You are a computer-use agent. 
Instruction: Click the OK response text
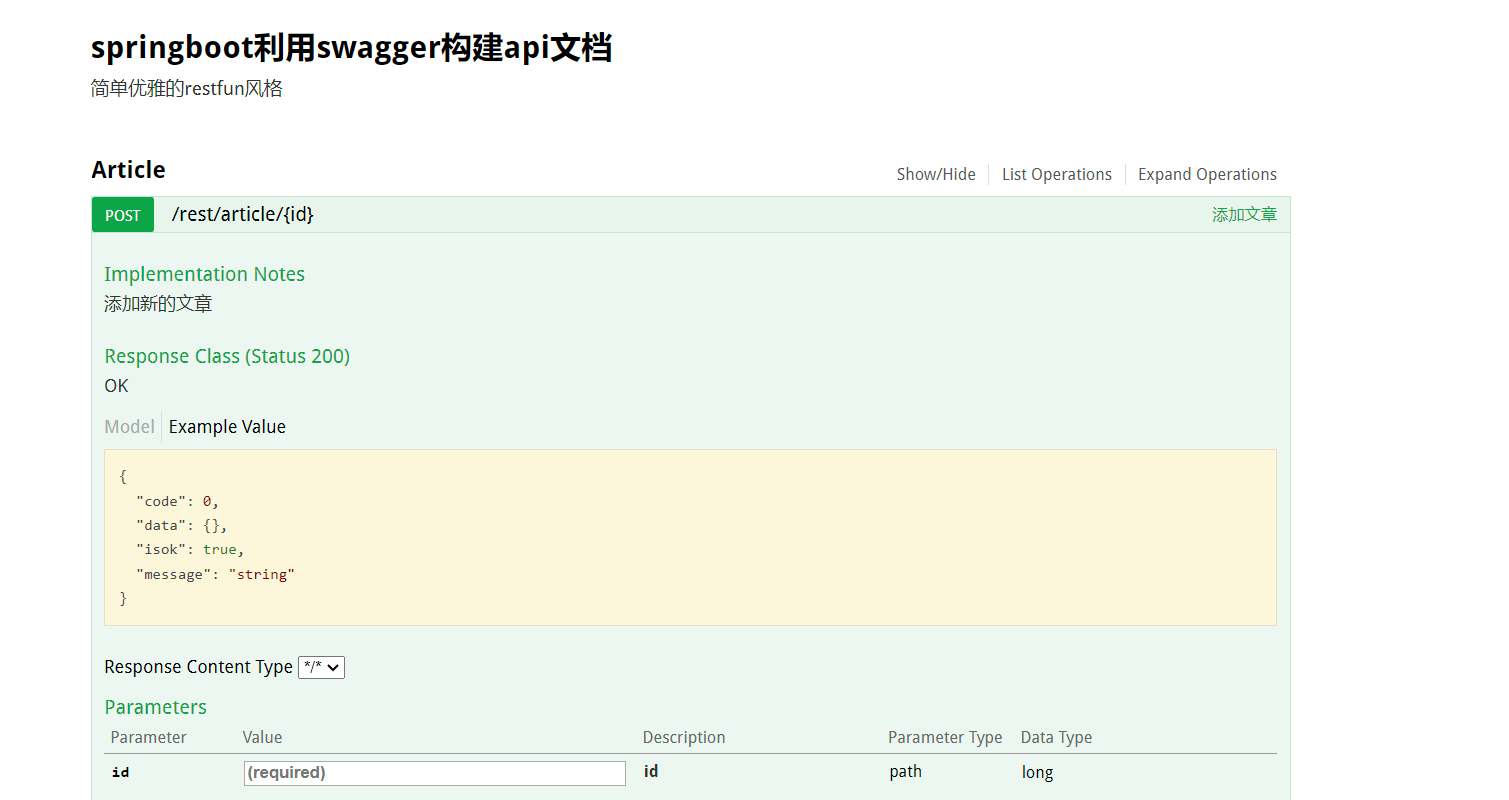[x=116, y=386]
